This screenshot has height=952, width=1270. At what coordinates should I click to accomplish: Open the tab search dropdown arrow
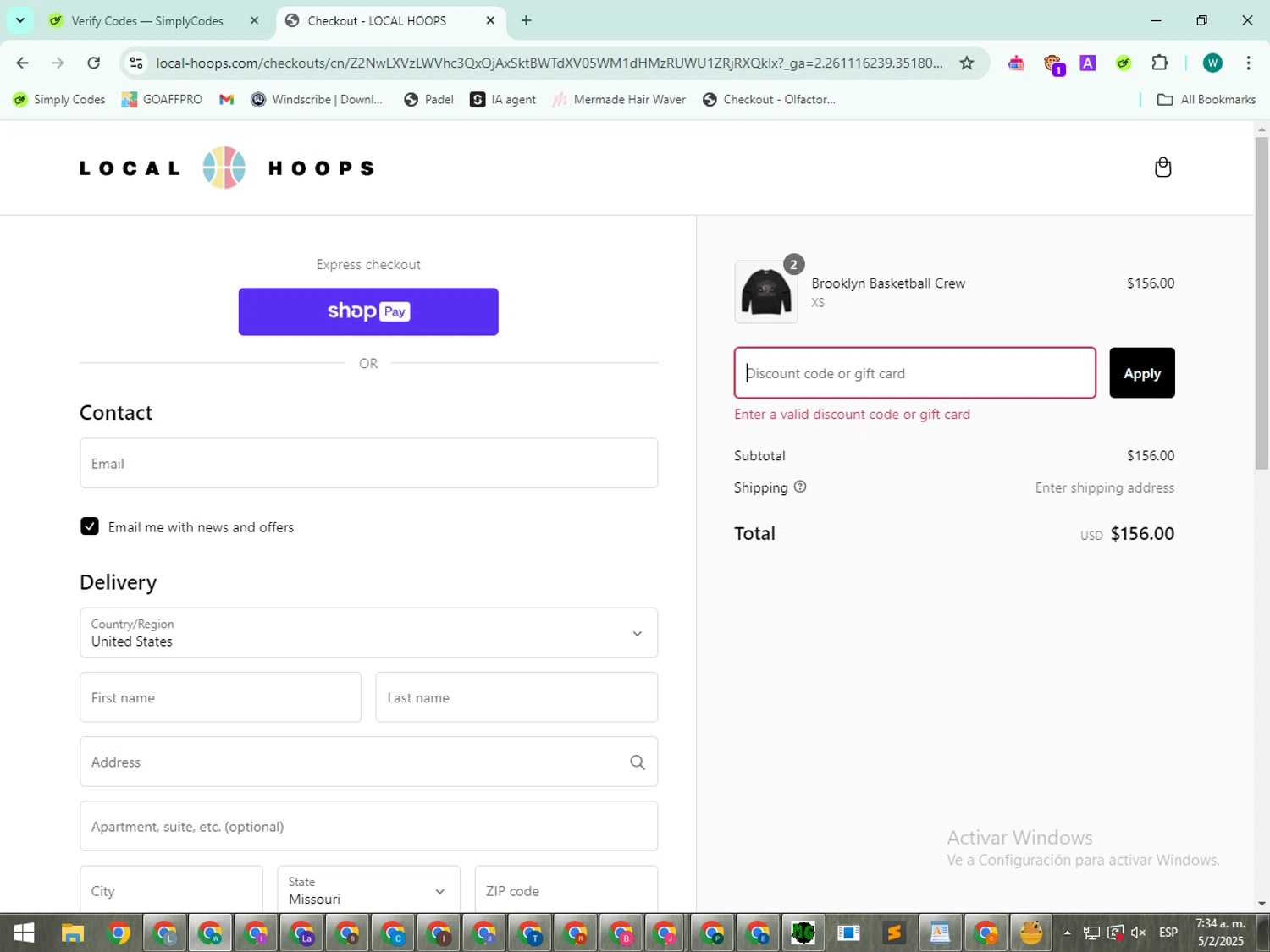pyautogui.click(x=20, y=20)
